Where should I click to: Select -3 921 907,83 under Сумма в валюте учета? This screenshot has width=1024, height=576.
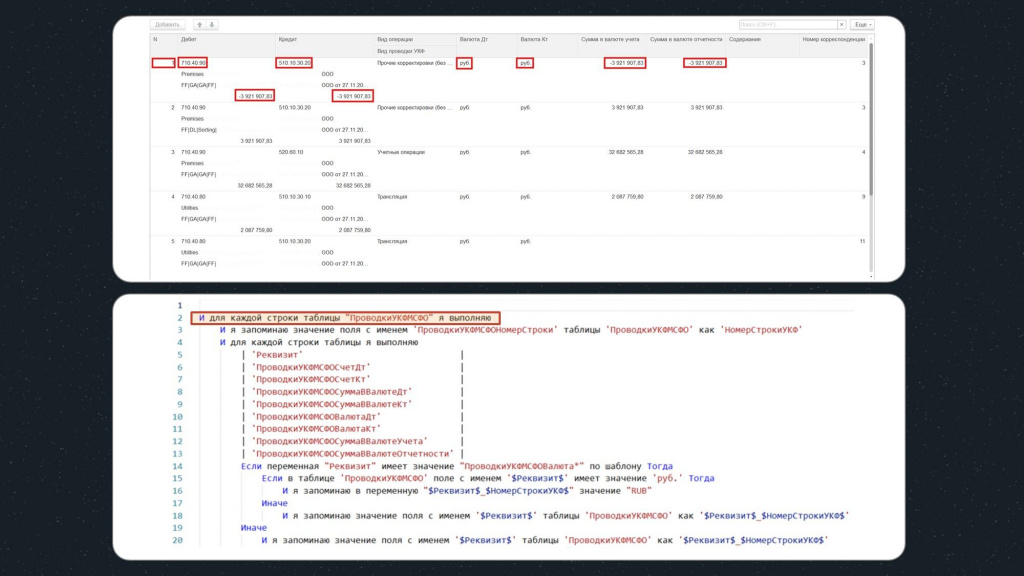[625, 63]
